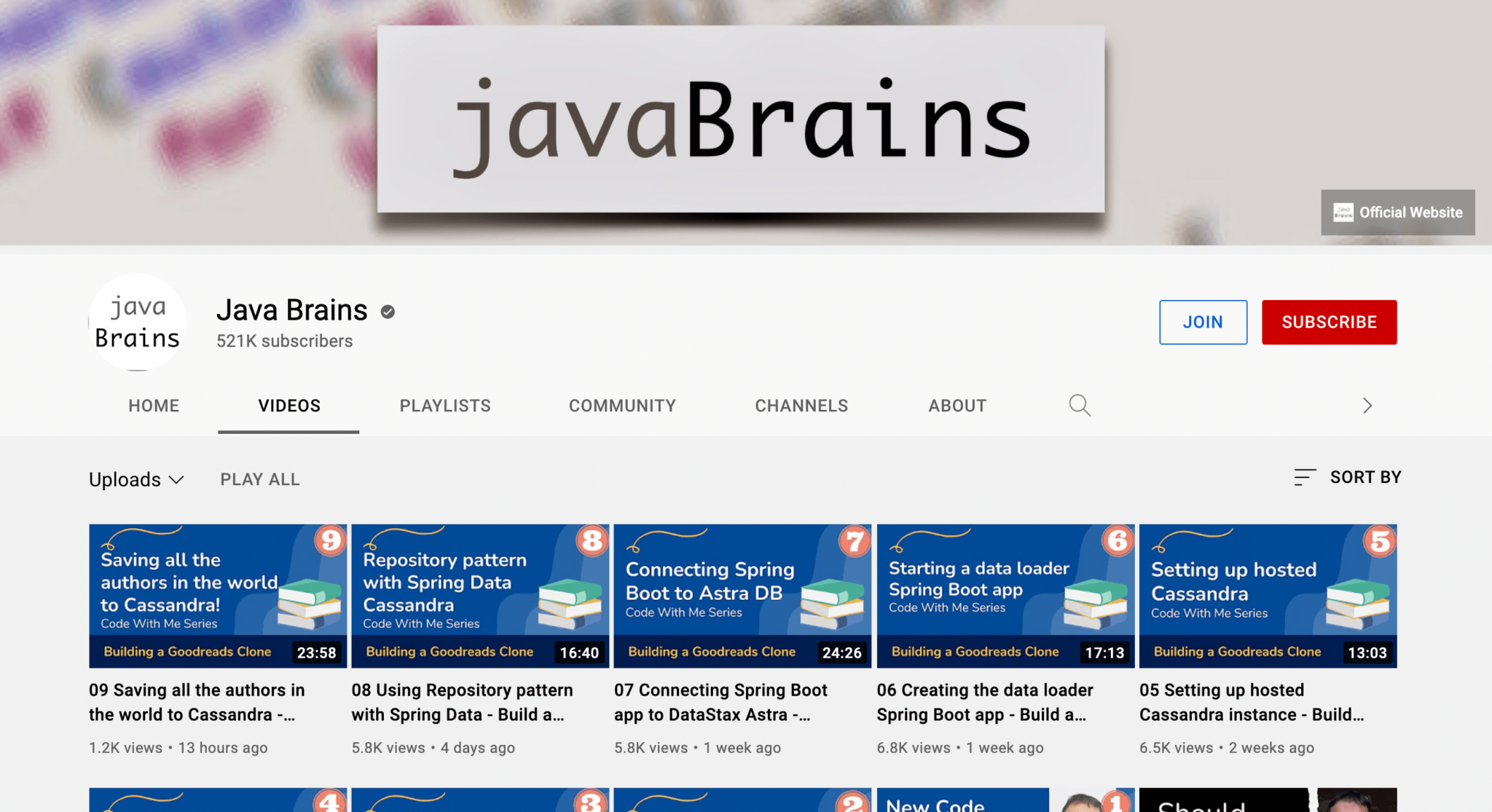Click the right chevron arrow in tab bar
Viewport: 1492px width, 812px height.
tap(1367, 406)
